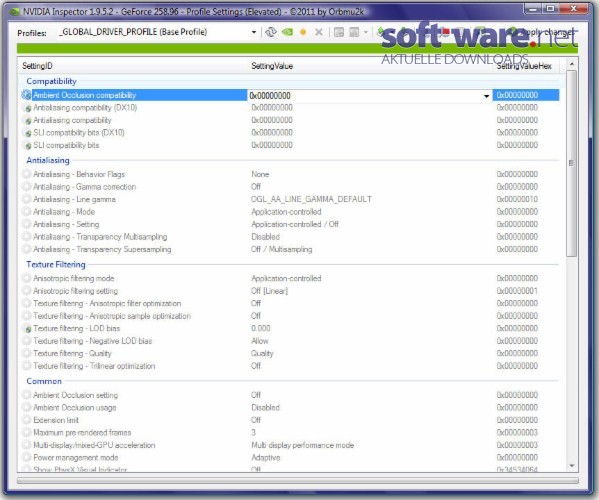Click gear icon beside SLI compatibility bits (DX10)

click(x=28, y=133)
